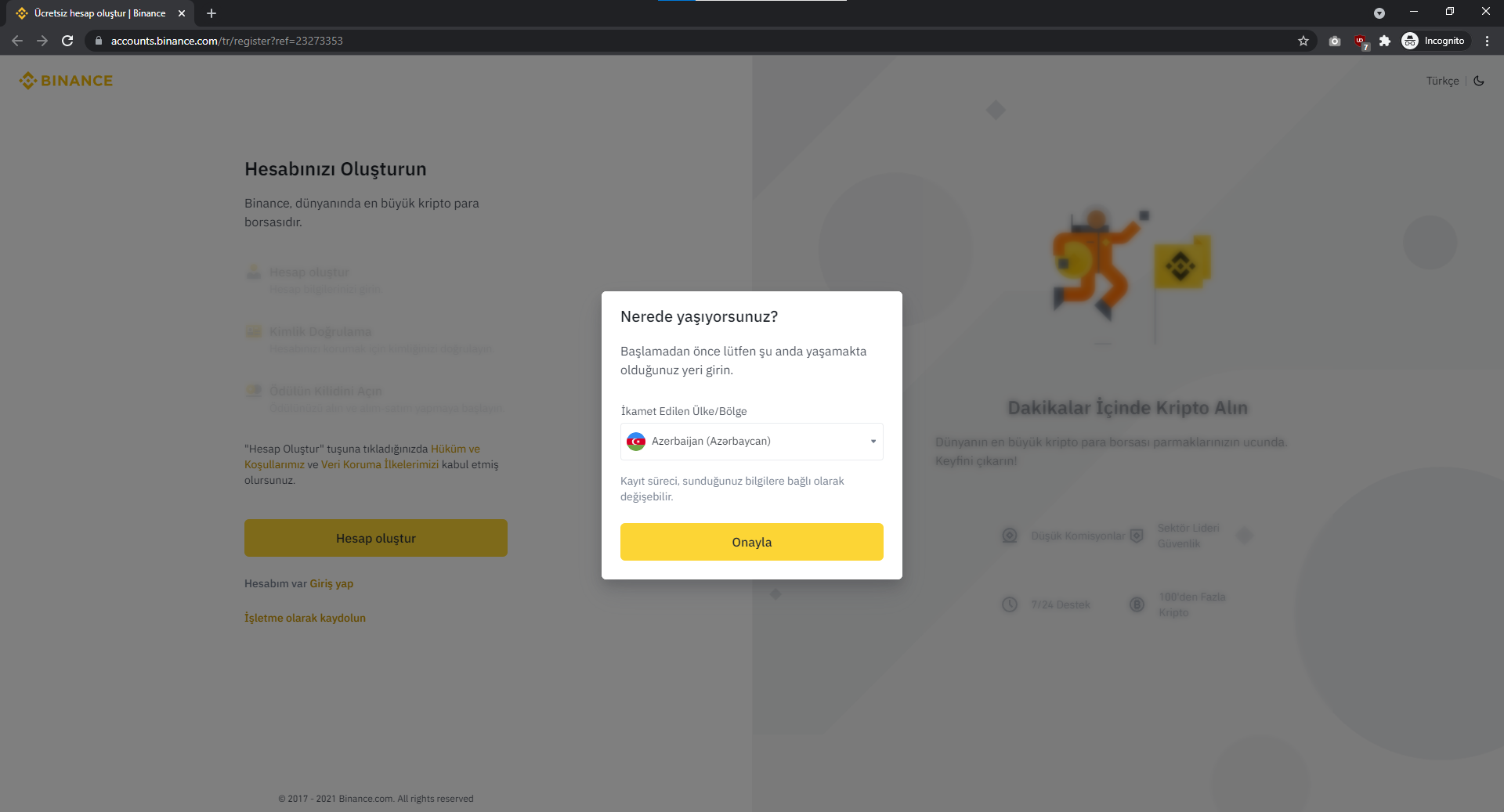The image size is (1504, 812).
Task: Reload the page
Action: pyautogui.click(x=67, y=41)
